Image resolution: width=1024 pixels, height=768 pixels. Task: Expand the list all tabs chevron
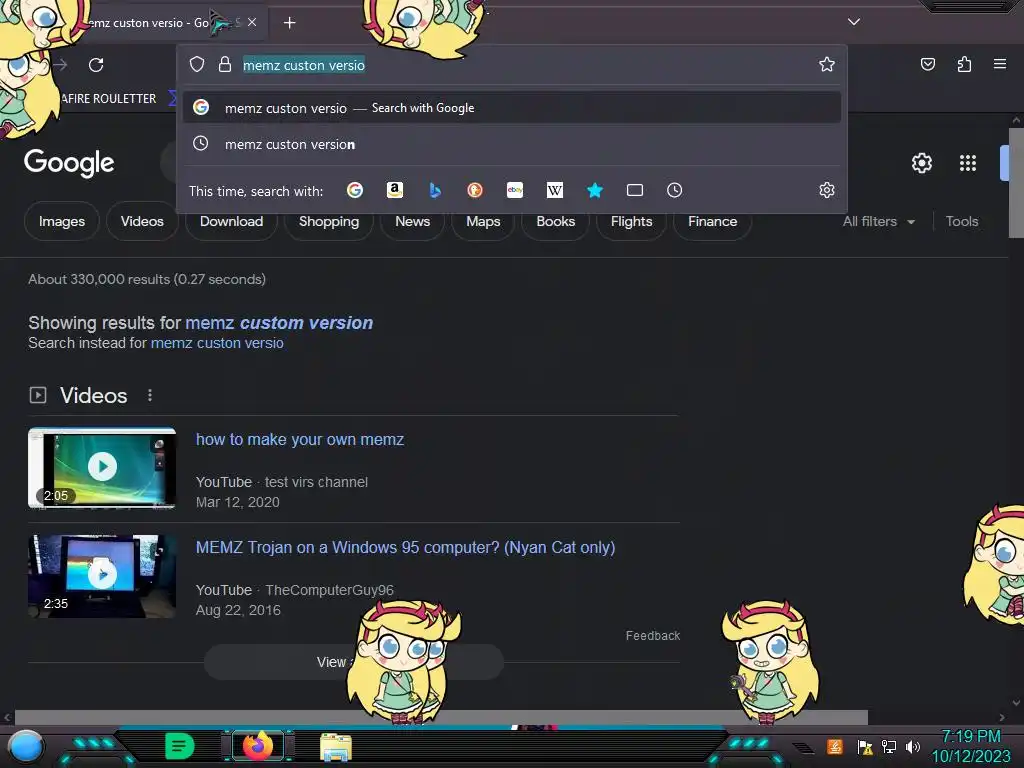854,22
